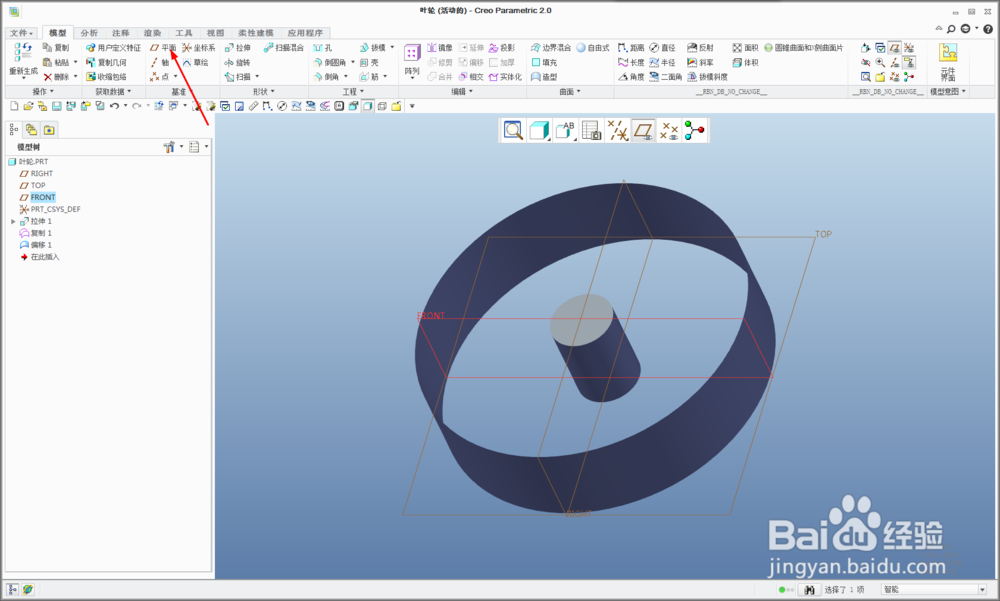This screenshot has height=601, width=1000.
Task: Open the 柔性建模 tab
Action: 256,33
